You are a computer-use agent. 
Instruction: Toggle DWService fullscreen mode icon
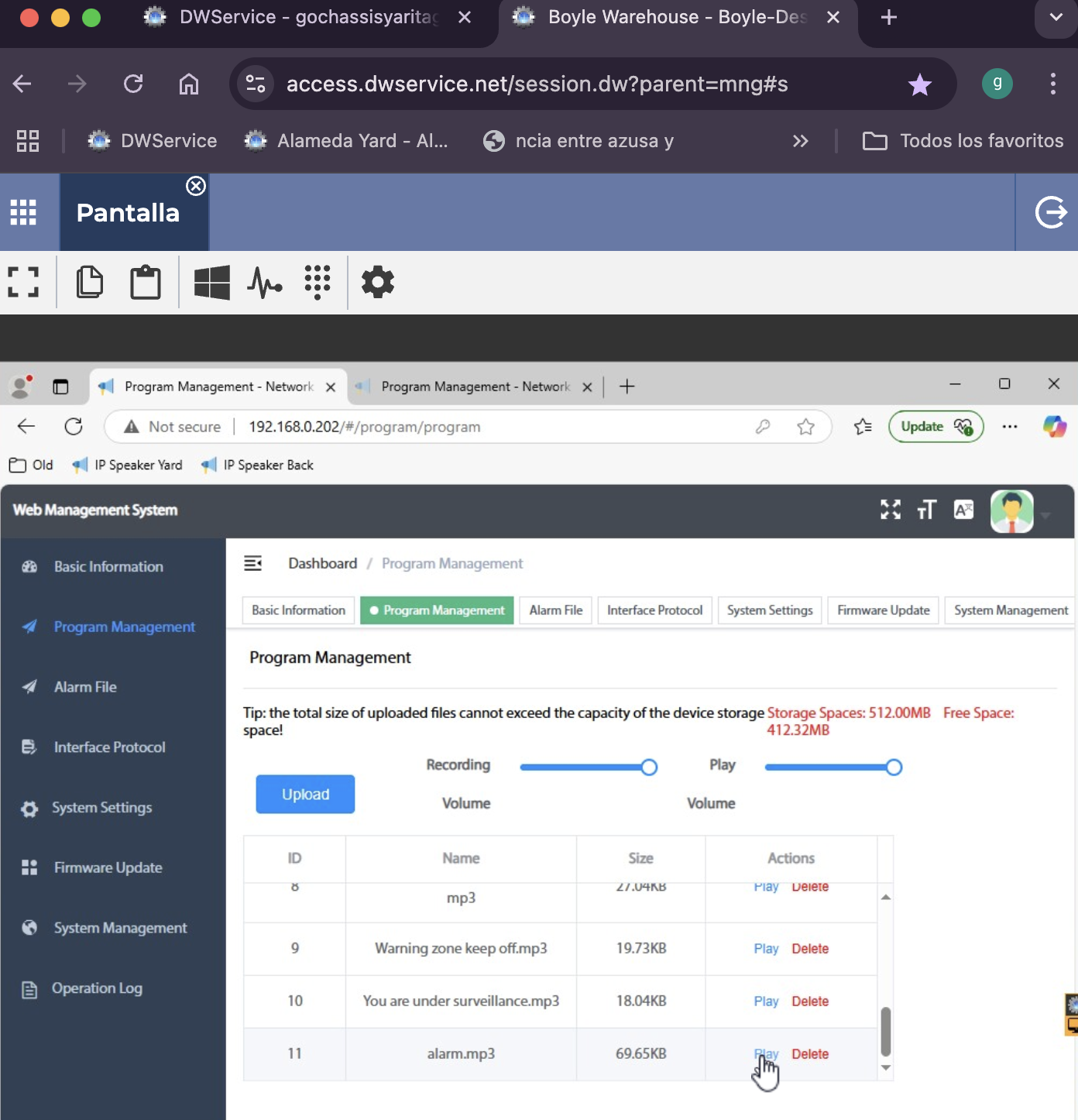[23, 282]
